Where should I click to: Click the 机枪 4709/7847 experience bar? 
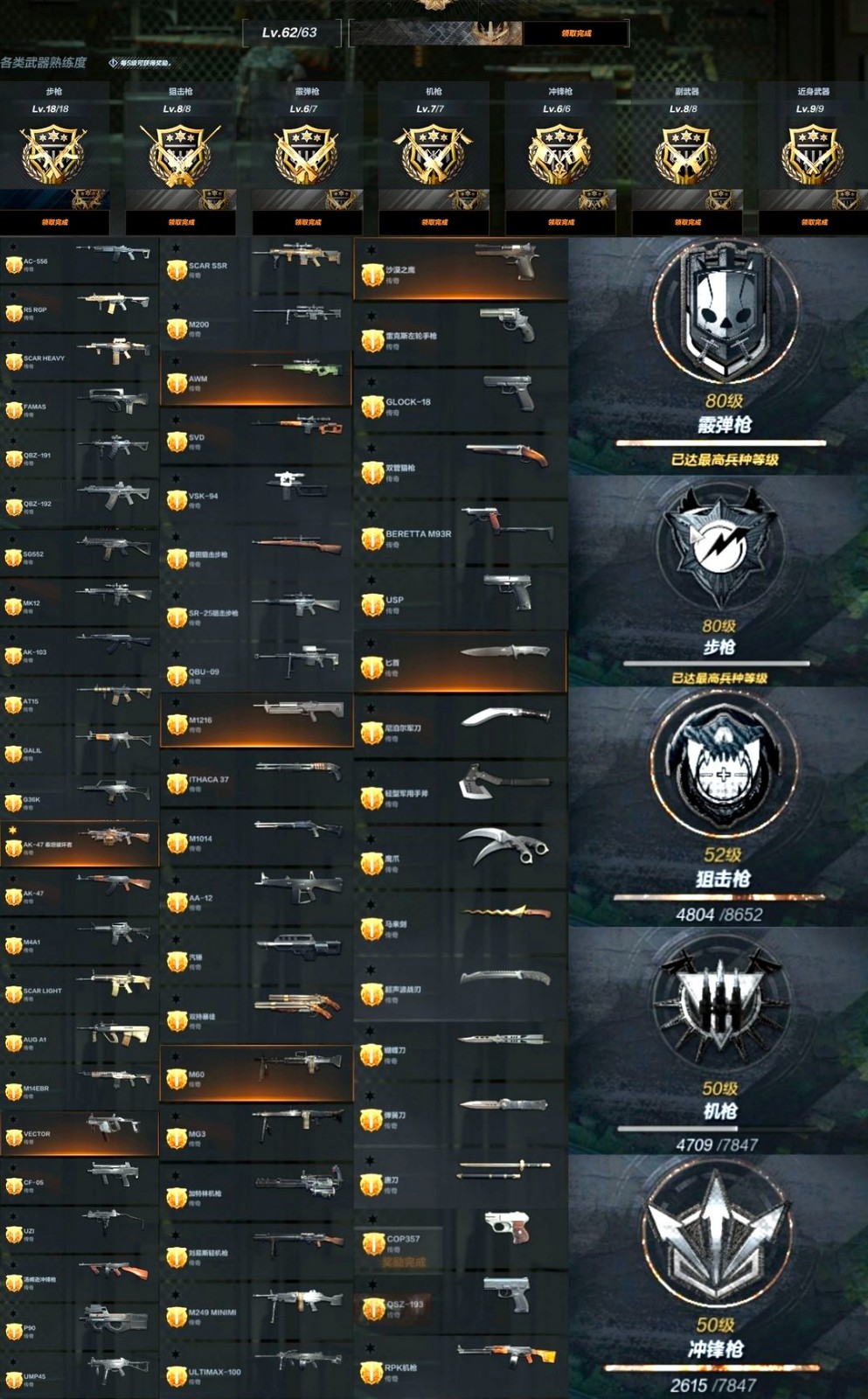click(x=715, y=1130)
